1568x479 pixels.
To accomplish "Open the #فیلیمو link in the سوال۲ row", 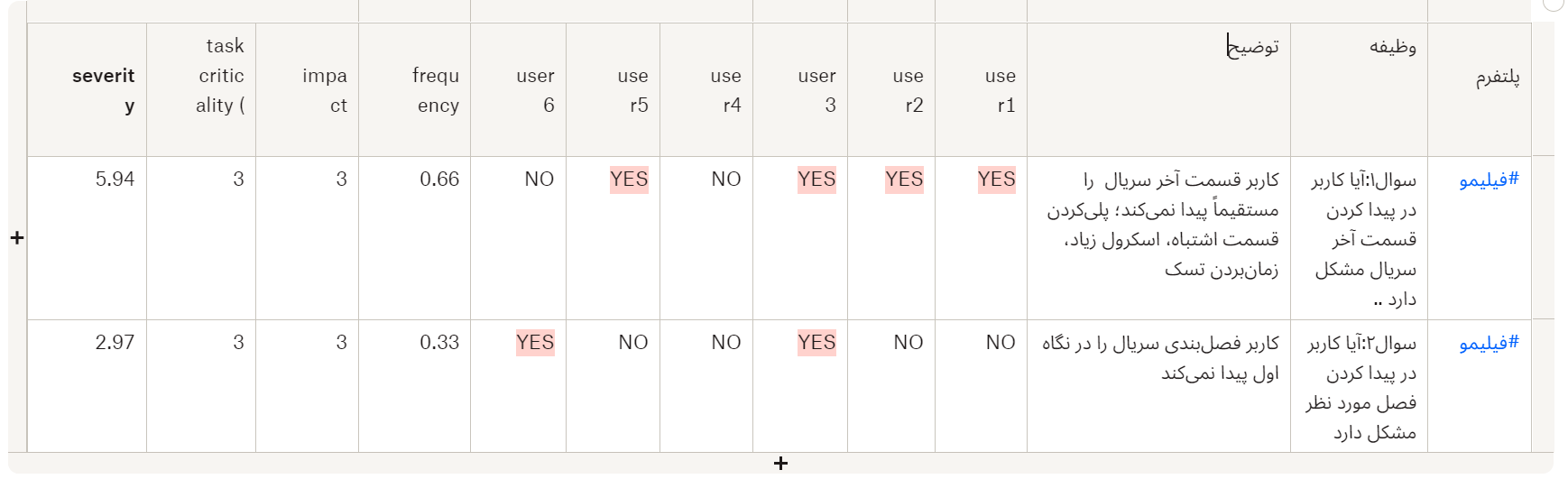I will pos(1489,343).
